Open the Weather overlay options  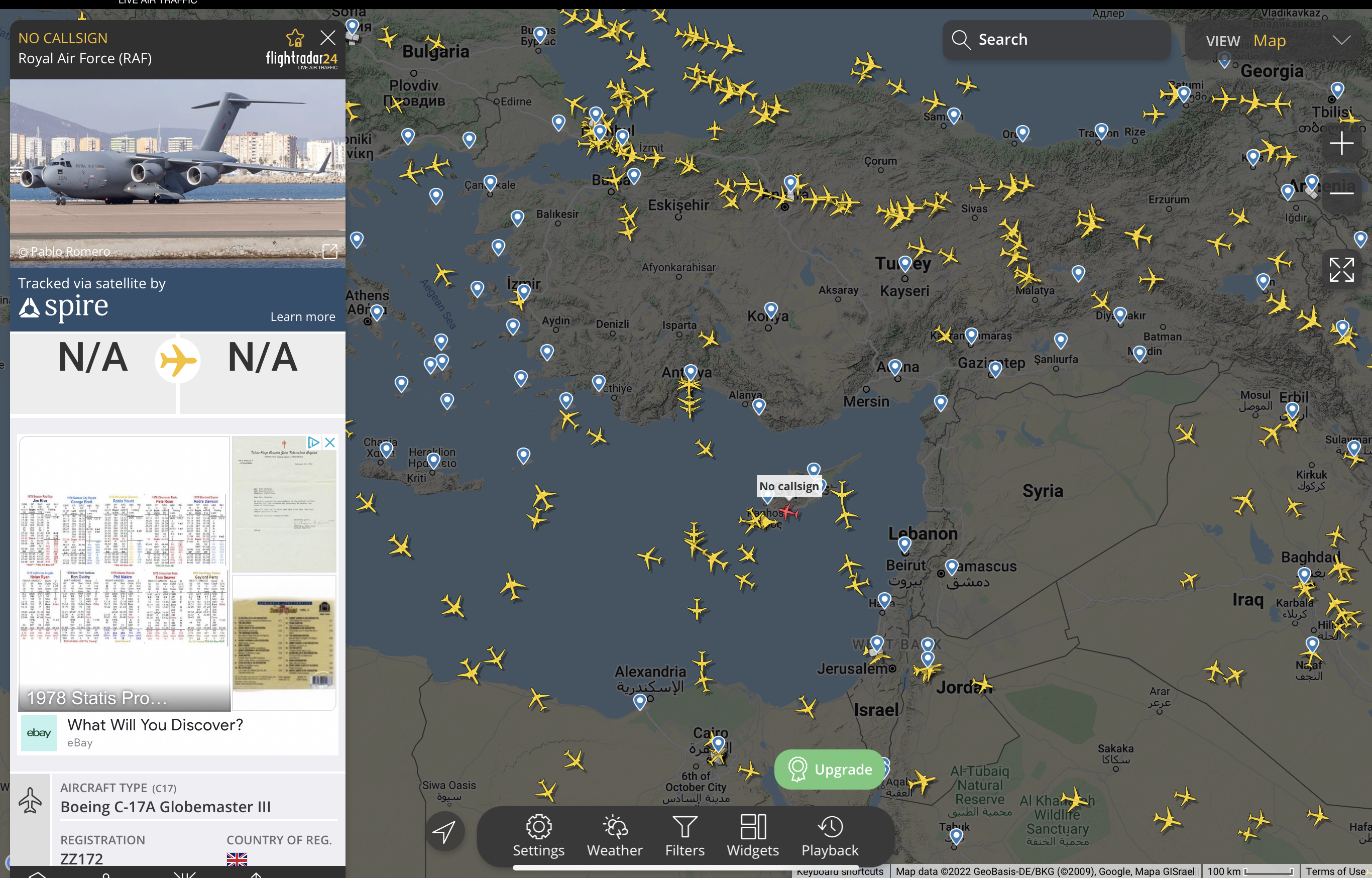point(615,835)
